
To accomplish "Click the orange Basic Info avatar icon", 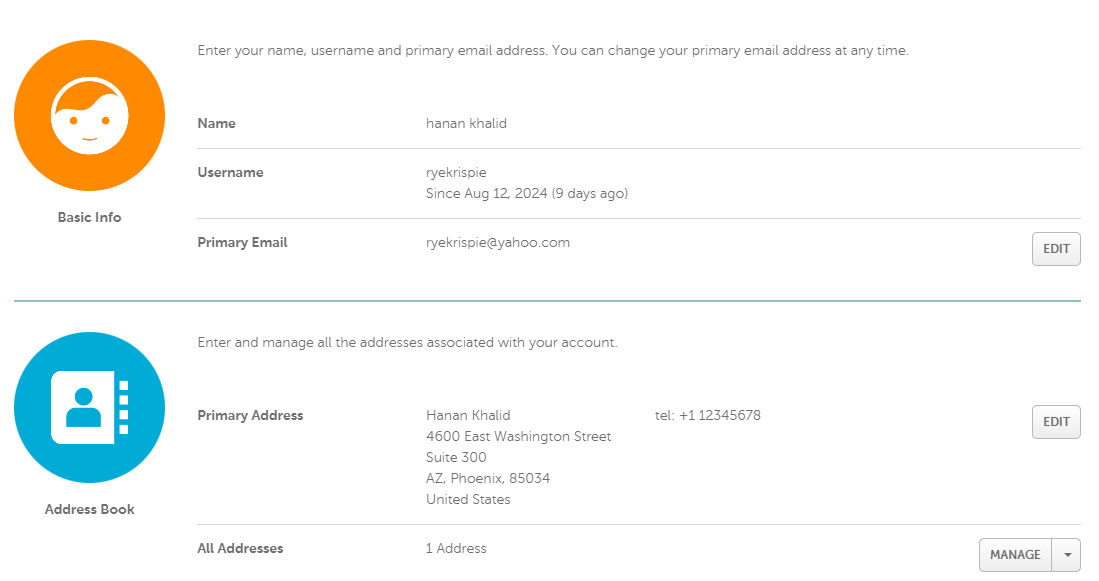I will (89, 115).
